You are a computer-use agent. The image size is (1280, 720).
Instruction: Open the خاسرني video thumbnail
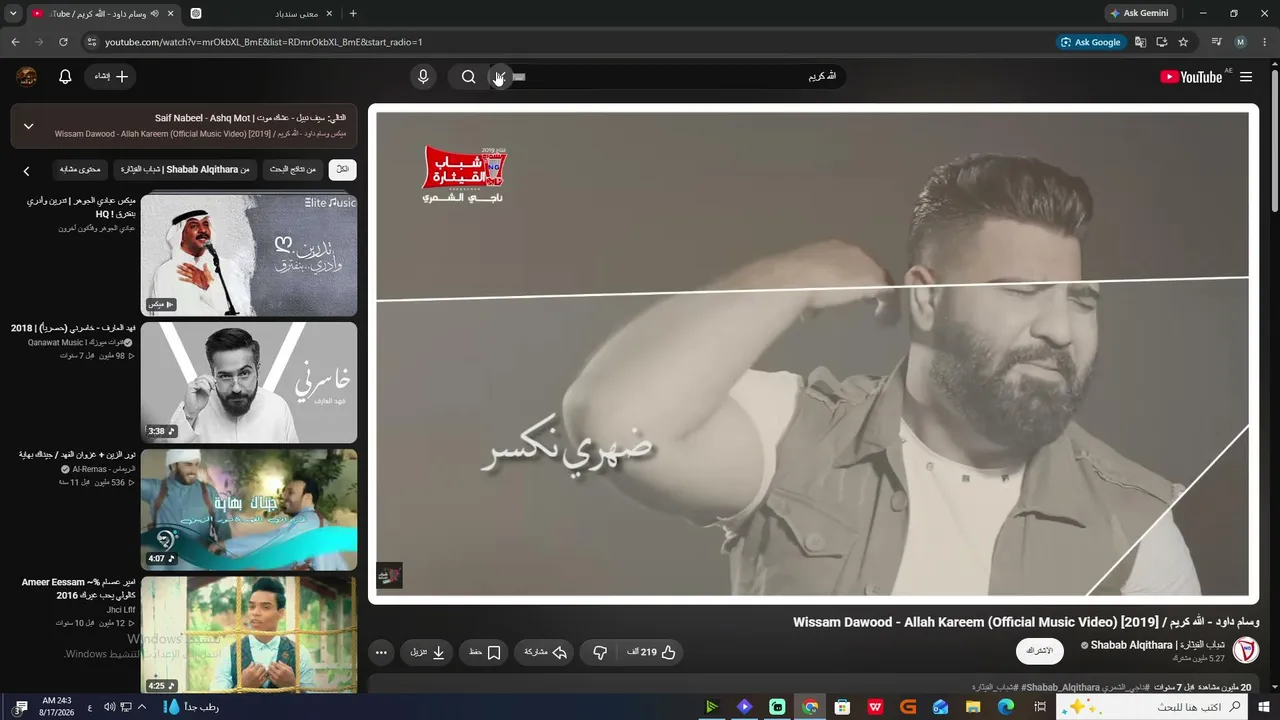pyautogui.click(x=249, y=382)
